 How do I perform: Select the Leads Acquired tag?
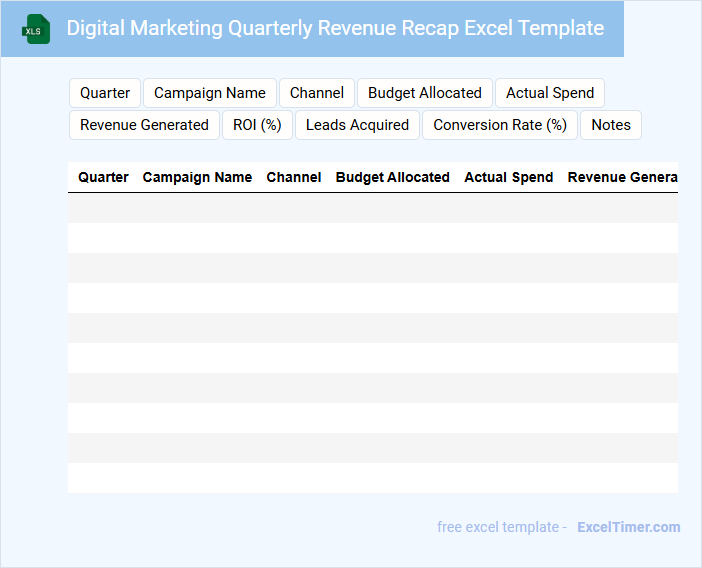pyautogui.click(x=357, y=125)
